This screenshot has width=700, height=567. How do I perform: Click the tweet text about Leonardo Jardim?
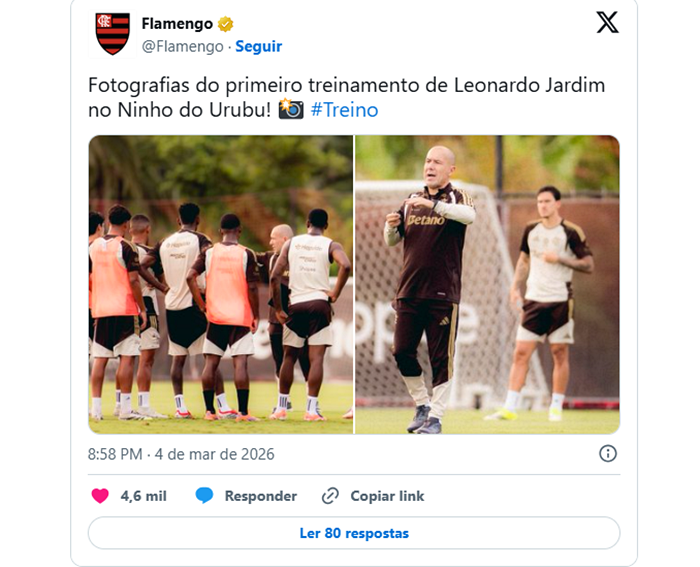346,97
